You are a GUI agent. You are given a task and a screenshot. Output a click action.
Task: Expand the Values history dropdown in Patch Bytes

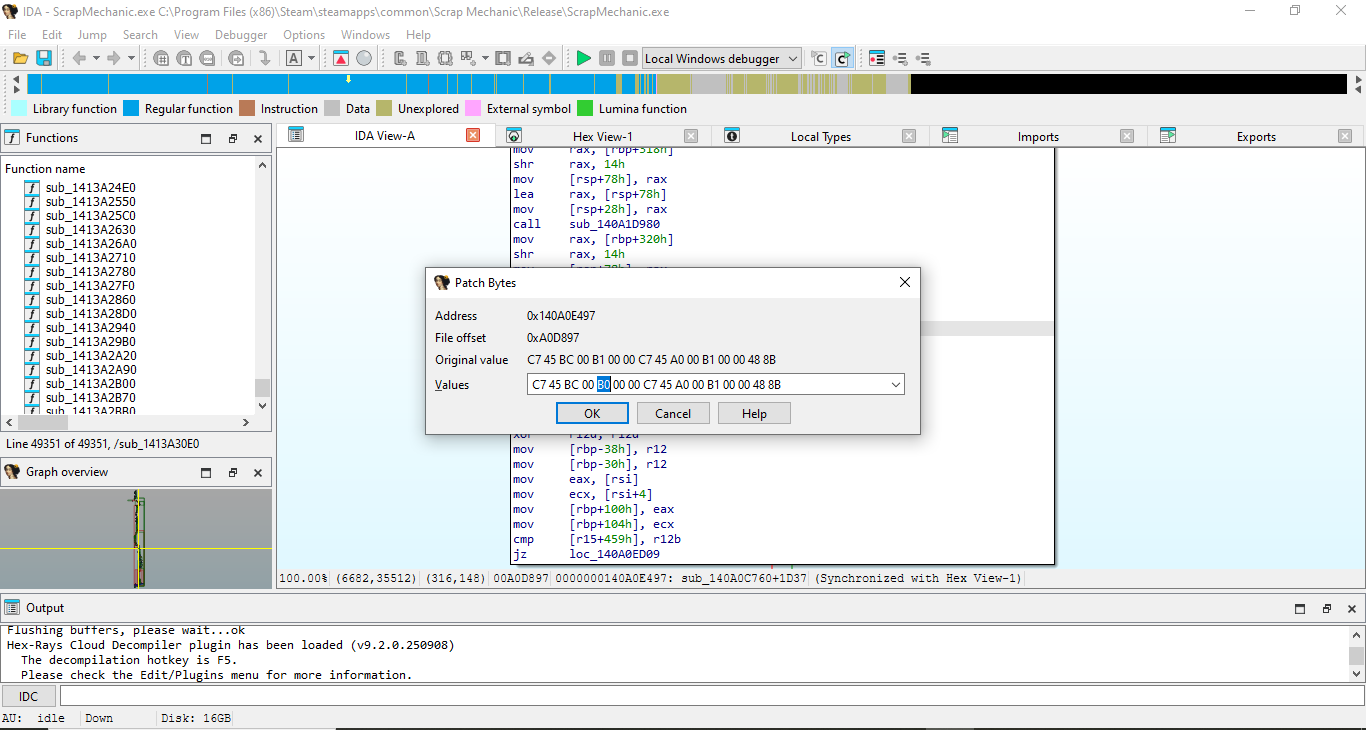894,384
